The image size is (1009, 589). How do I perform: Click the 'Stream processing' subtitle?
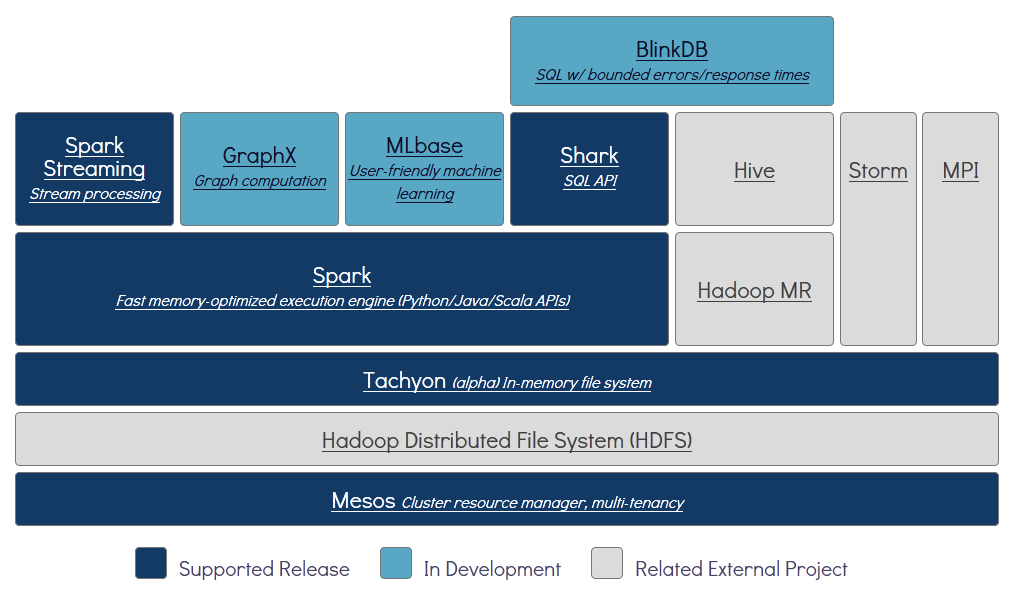click(x=95, y=194)
